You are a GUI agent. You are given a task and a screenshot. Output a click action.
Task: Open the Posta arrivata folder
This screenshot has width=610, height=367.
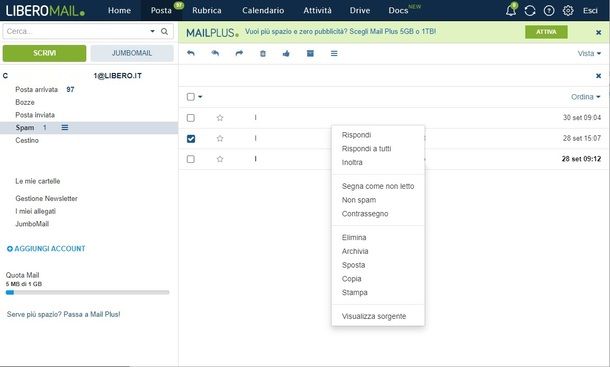[37, 90]
